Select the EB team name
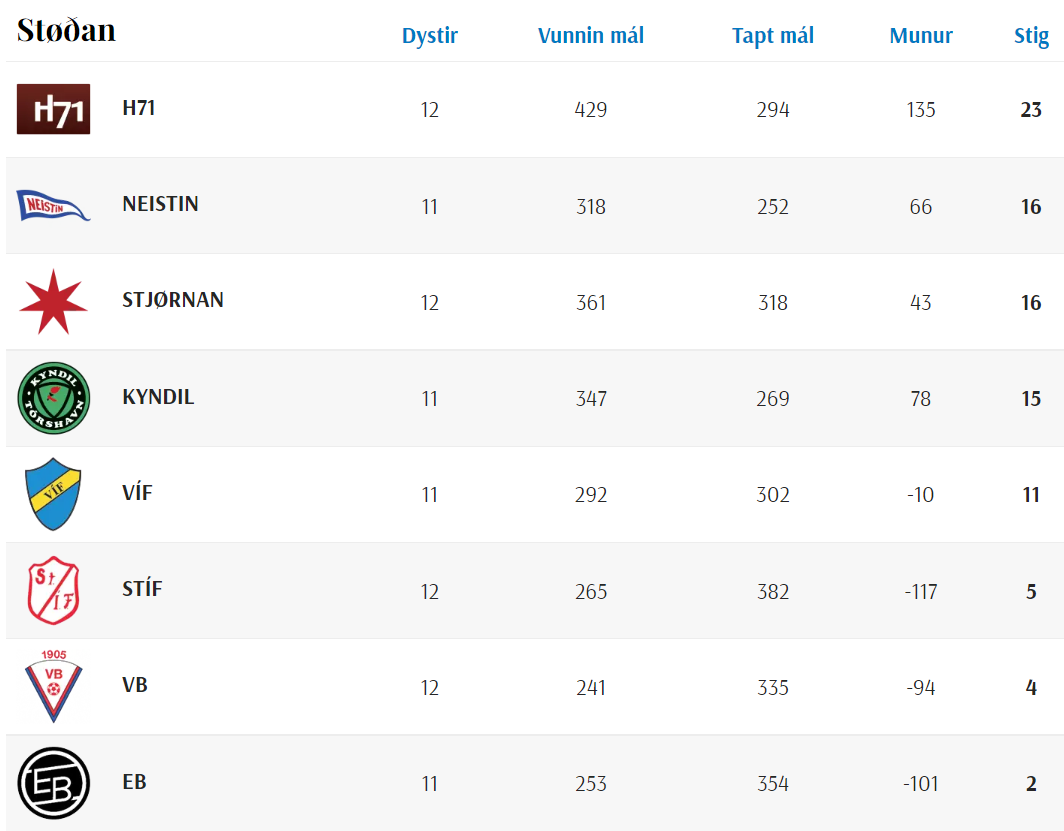Viewport: 1064px width, 831px height. point(135,782)
